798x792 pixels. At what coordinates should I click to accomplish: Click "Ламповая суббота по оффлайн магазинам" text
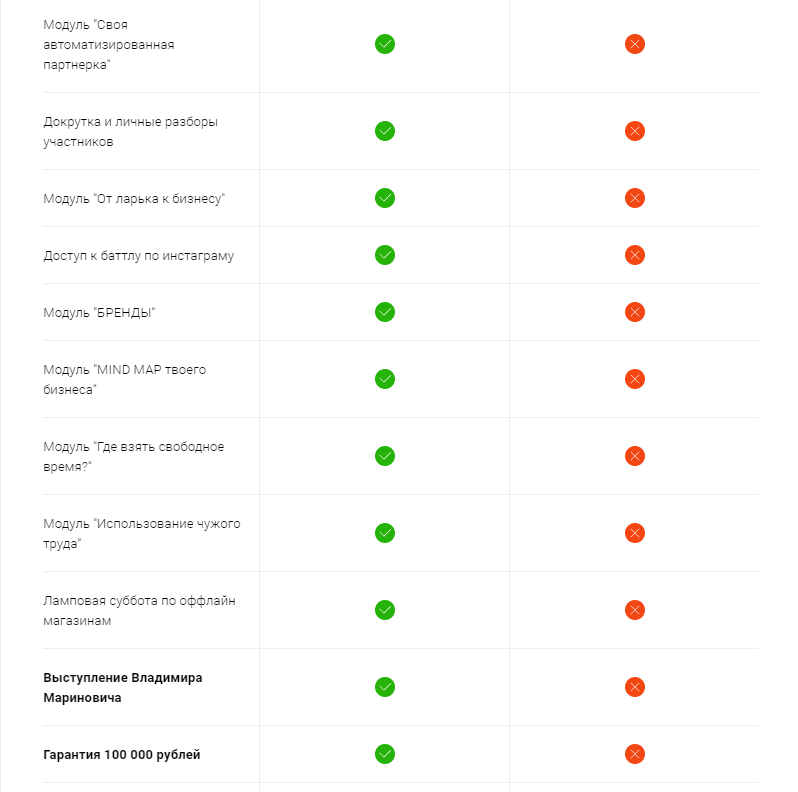(x=139, y=610)
